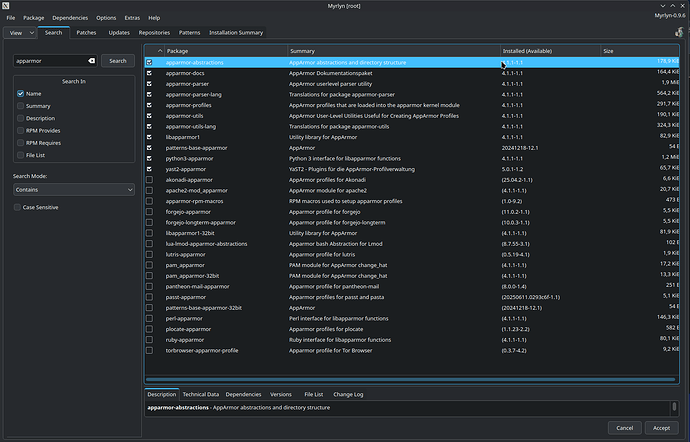Open the Installation Summary tab
The image size is (690, 442).
(236, 33)
